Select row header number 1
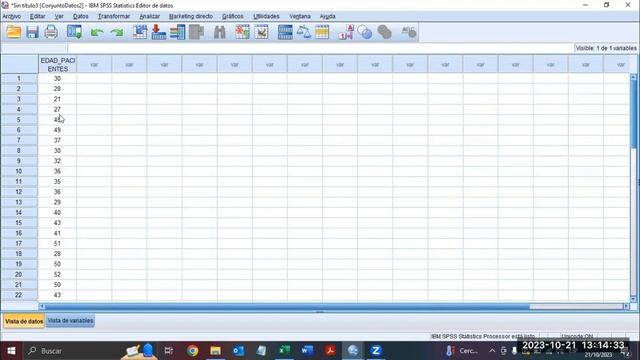Image resolution: width=640 pixels, height=360 pixels. (x=19, y=78)
